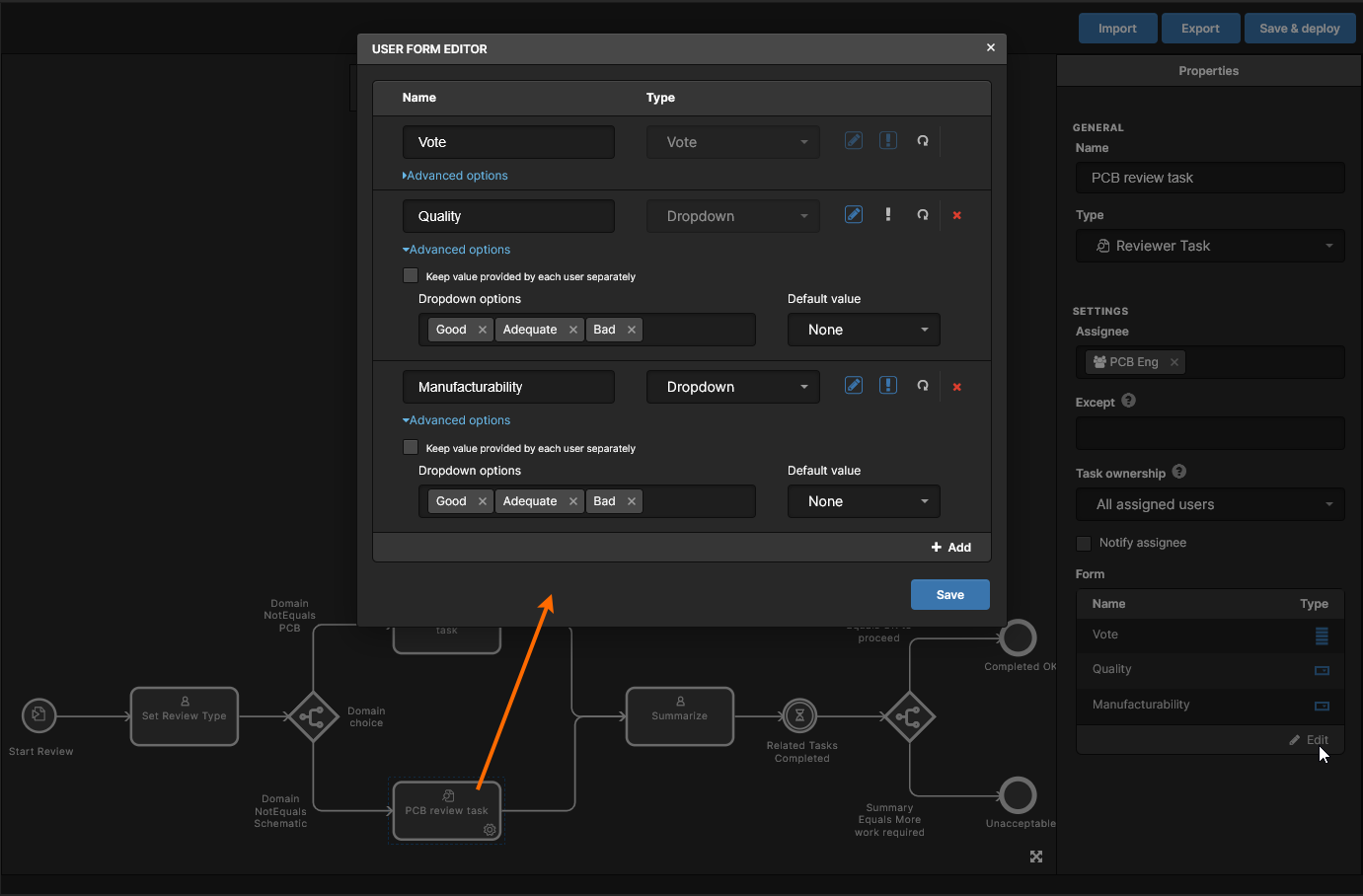Toggle the exclamation required icon for Manufacturability
Viewport: 1363px width, 896px height.
point(888,386)
